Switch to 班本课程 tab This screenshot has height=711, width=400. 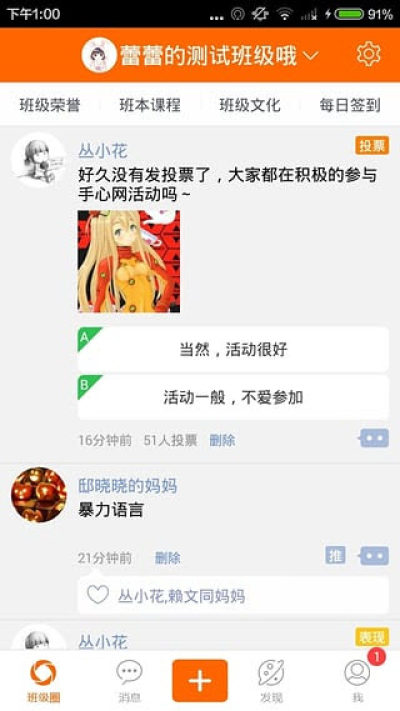pyautogui.click(x=150, y=105)
